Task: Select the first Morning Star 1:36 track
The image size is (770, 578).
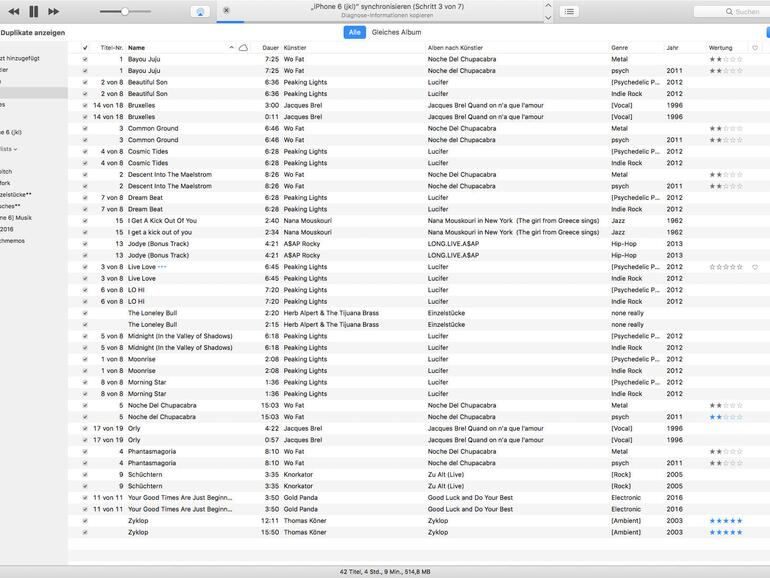Action: [147, 383]
